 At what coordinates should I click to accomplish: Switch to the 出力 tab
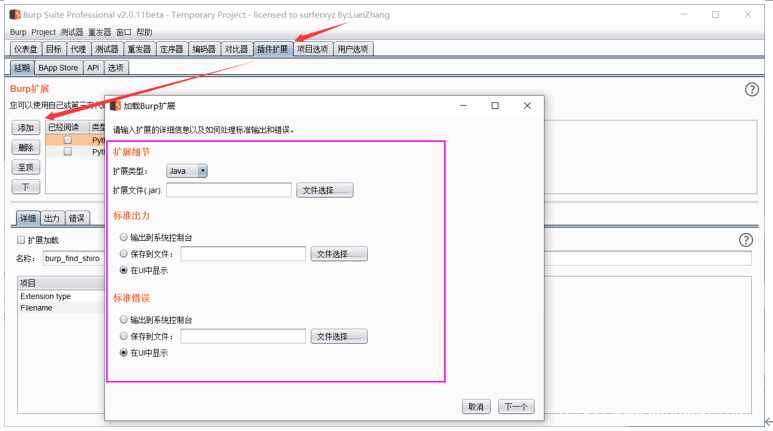point(52,218)
